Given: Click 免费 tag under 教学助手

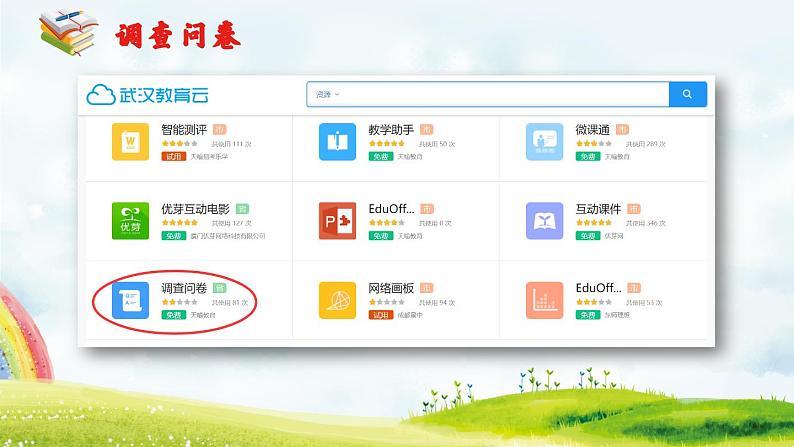Looking at the screenshot, I should coord(381,157).
